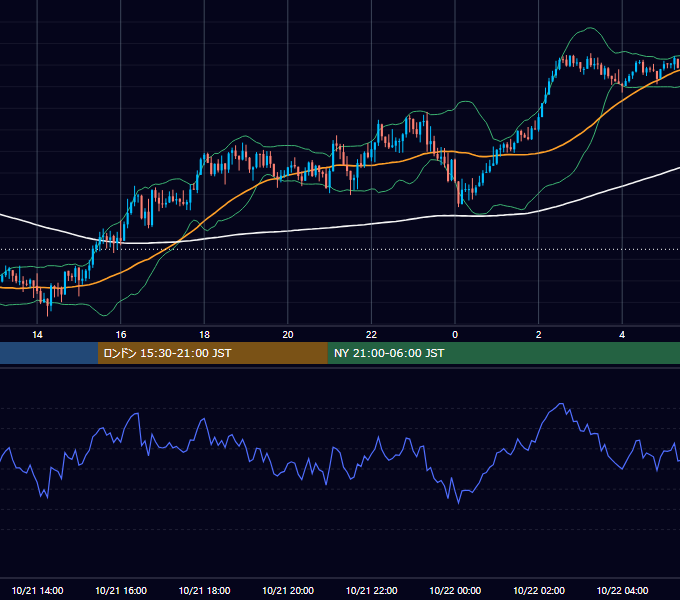Click the '10/22 02:00' date label
The height and width of the screenshot is (600, 680).
click(539, 590)
